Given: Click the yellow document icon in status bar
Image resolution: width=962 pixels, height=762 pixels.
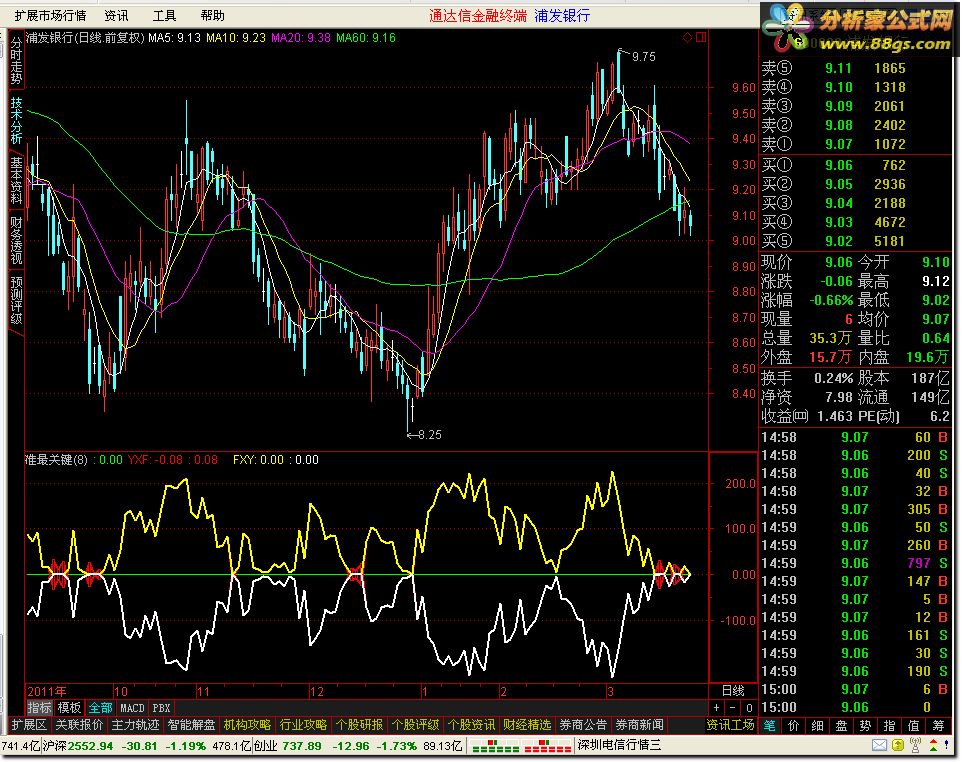Looking at the screenshot, I should pyautogui.click(x=898, y=745).
